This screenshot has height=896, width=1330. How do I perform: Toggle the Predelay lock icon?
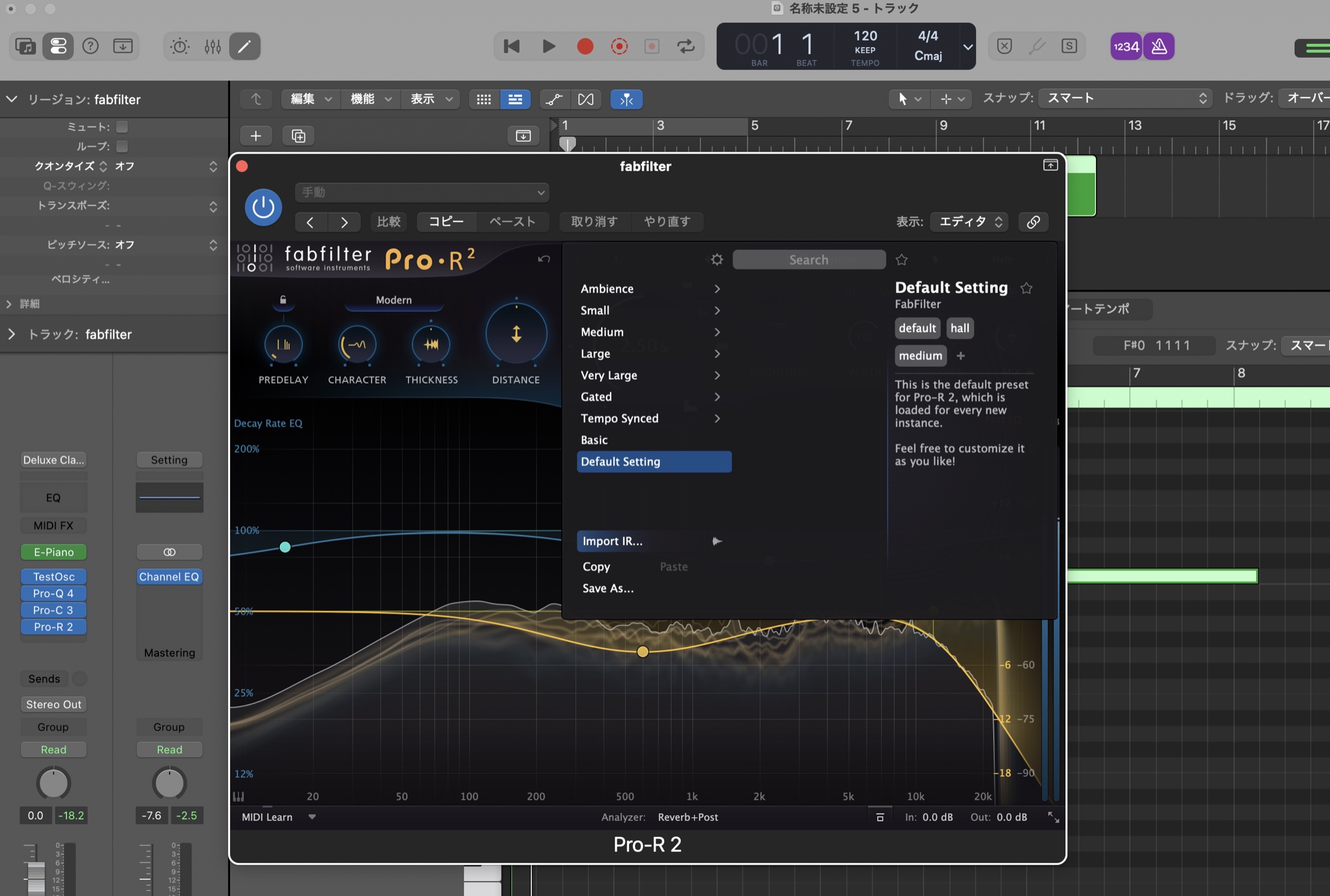tap(283, 300)
